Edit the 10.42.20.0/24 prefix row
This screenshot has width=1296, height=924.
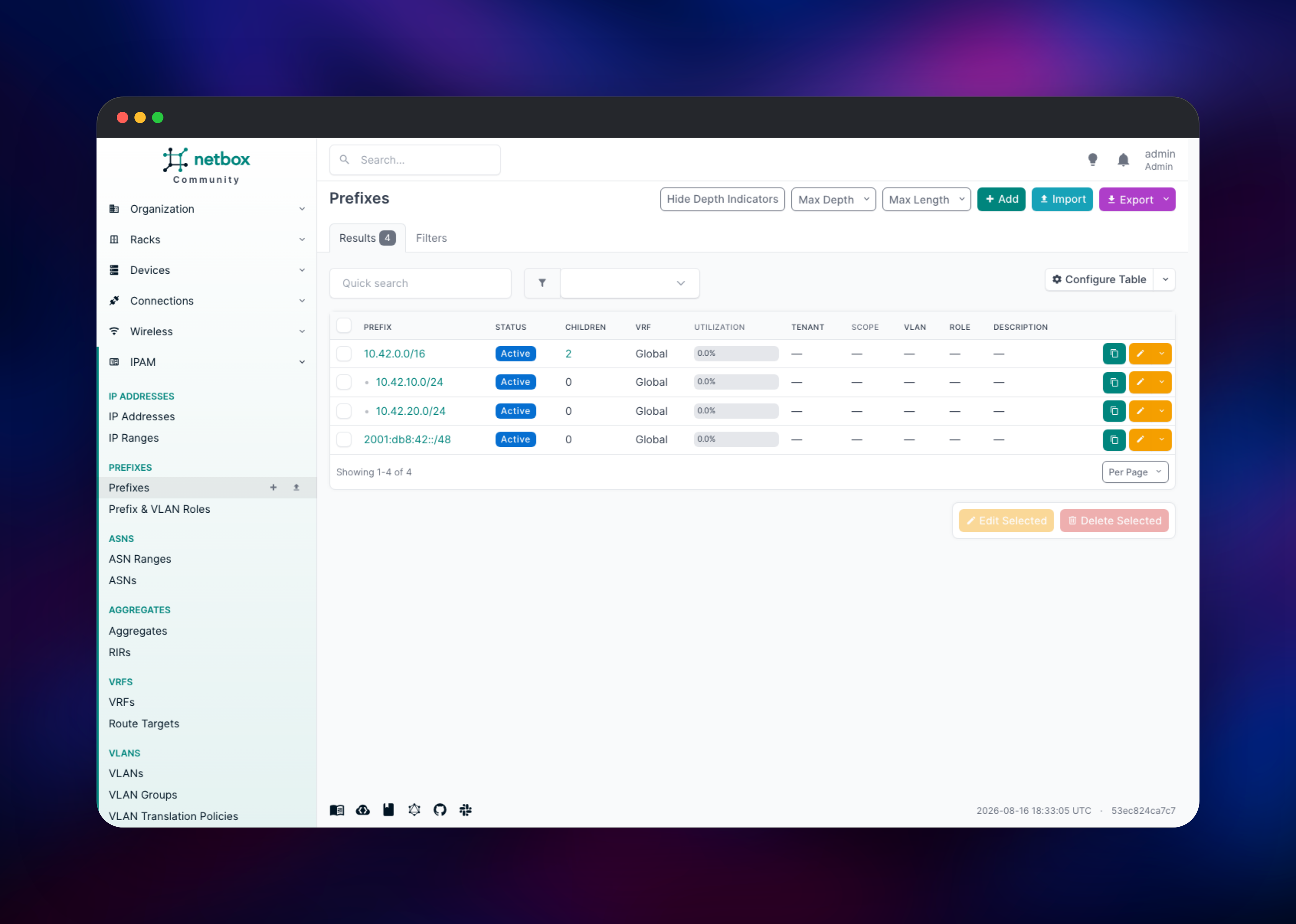click(x=1140, y=411)
